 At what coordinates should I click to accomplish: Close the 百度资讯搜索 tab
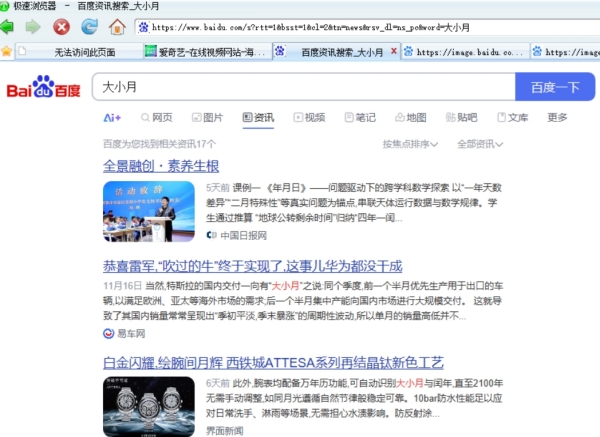(396, 51)
